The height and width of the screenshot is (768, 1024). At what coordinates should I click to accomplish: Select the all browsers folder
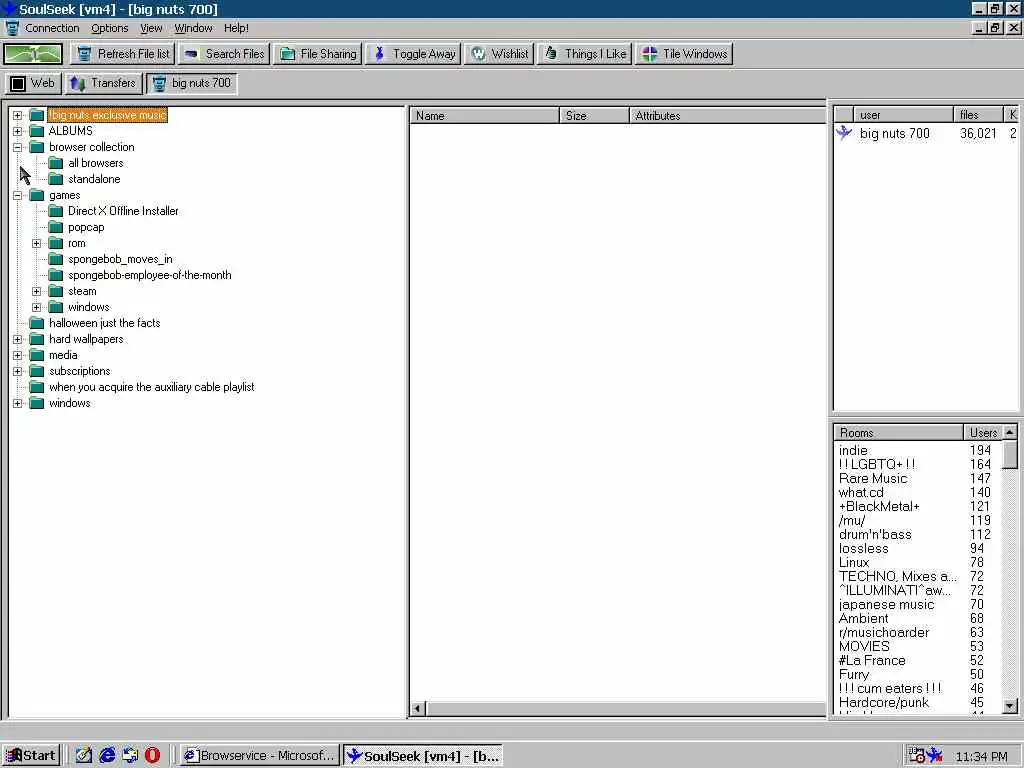point(95,163)
